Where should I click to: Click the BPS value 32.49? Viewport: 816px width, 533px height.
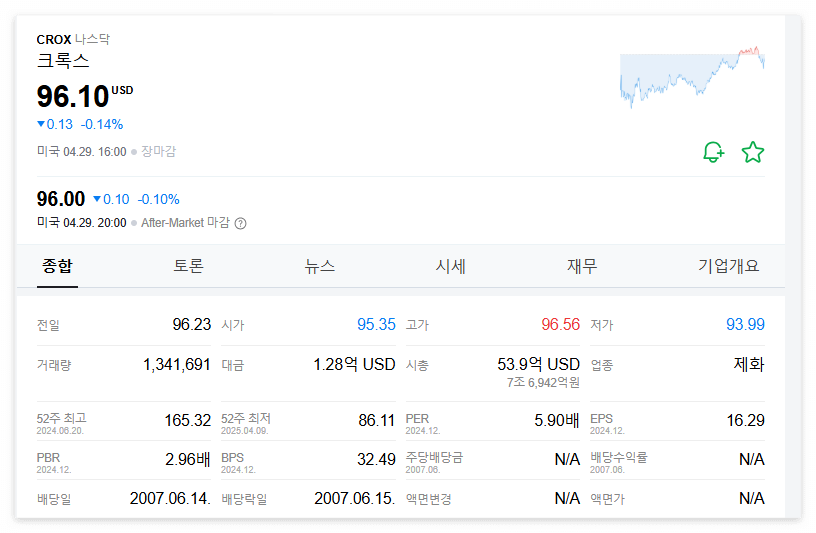[x=376, y=459]
